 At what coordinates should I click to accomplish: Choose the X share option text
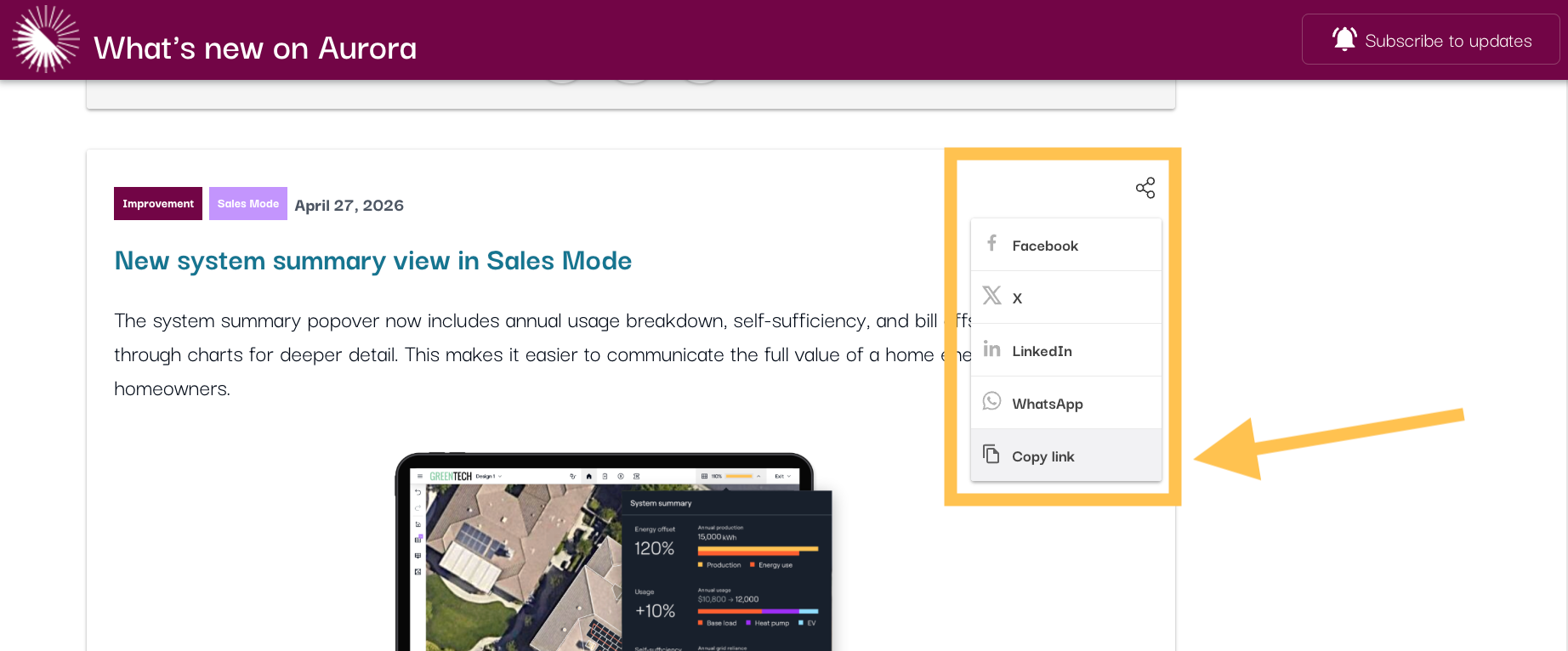point(1017,298)
